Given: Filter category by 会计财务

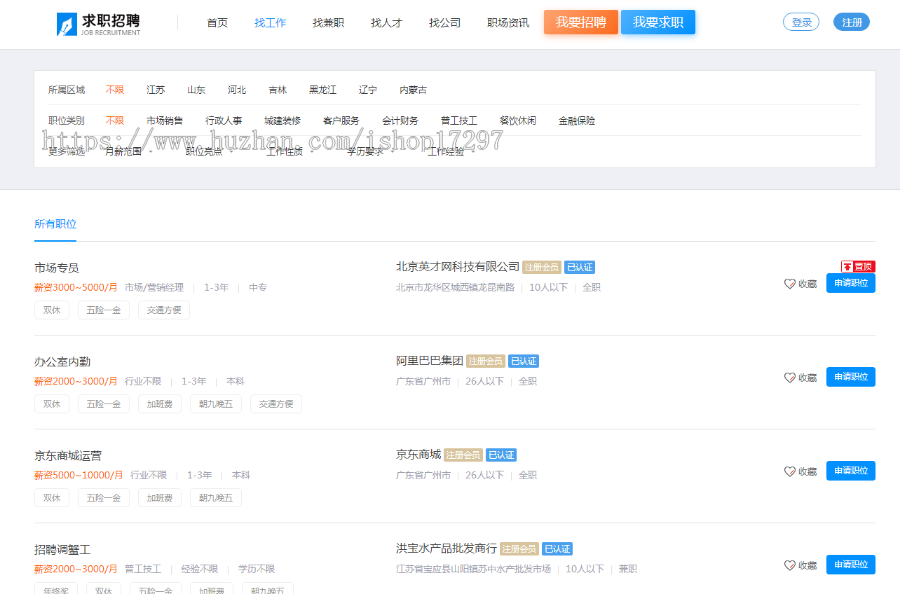Looking at the screenshot, I should coord(400,121).
